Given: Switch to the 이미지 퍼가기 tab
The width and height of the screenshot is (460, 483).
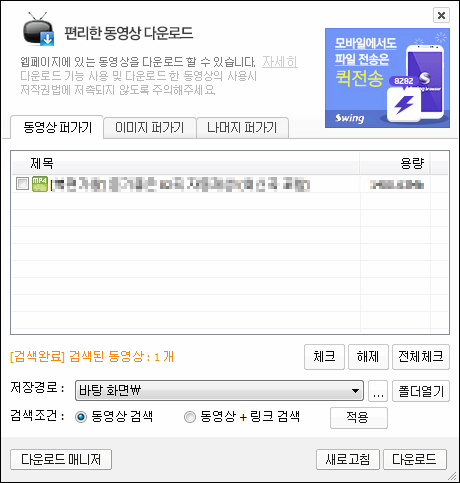Looking at the screenshot, I should coord(149,127).
